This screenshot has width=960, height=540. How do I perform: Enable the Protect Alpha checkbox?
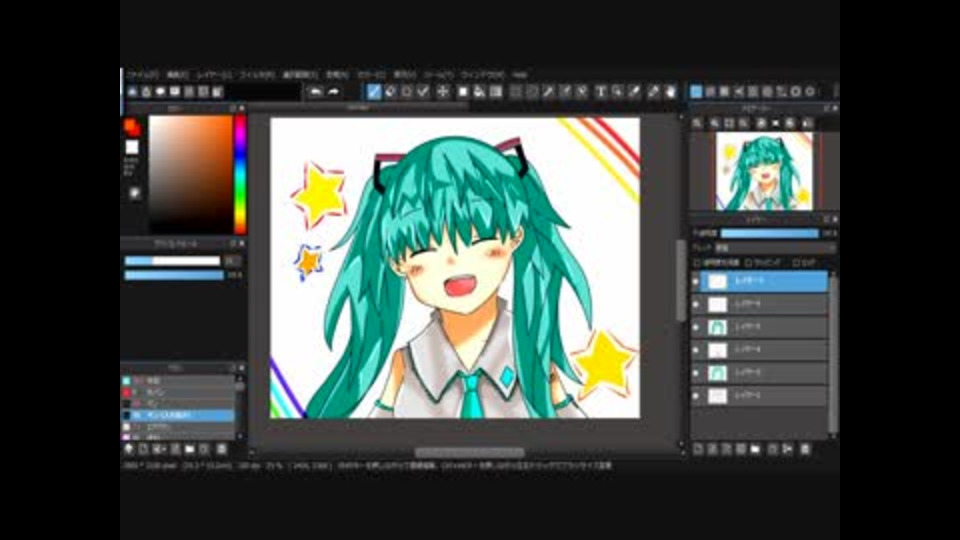click(697, 263)
